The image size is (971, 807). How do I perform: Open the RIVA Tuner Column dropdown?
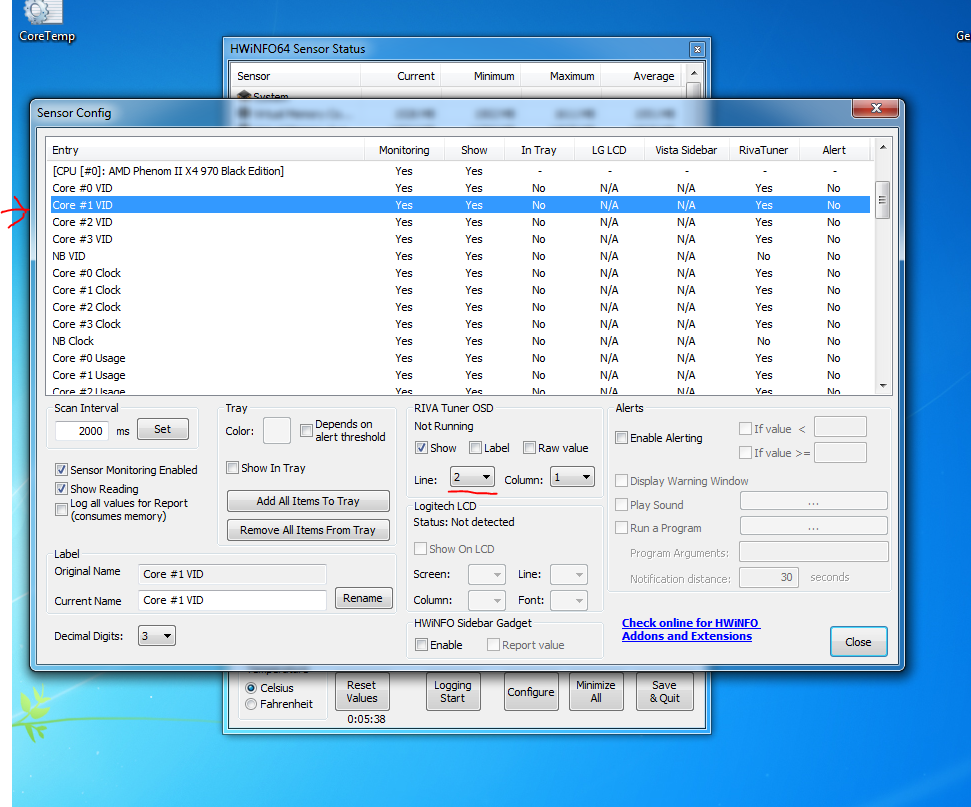pos(572,477)
